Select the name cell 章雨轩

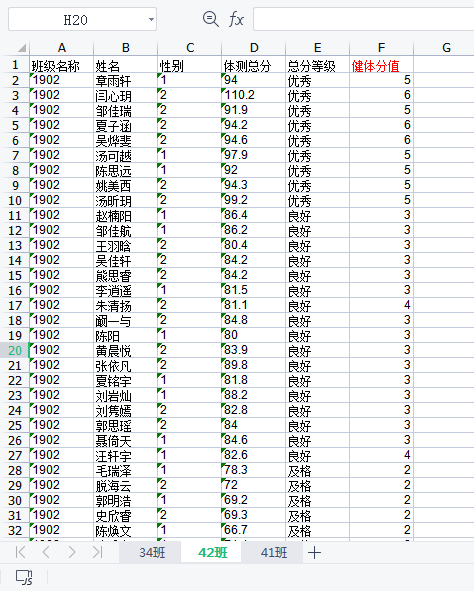(125, 80)
